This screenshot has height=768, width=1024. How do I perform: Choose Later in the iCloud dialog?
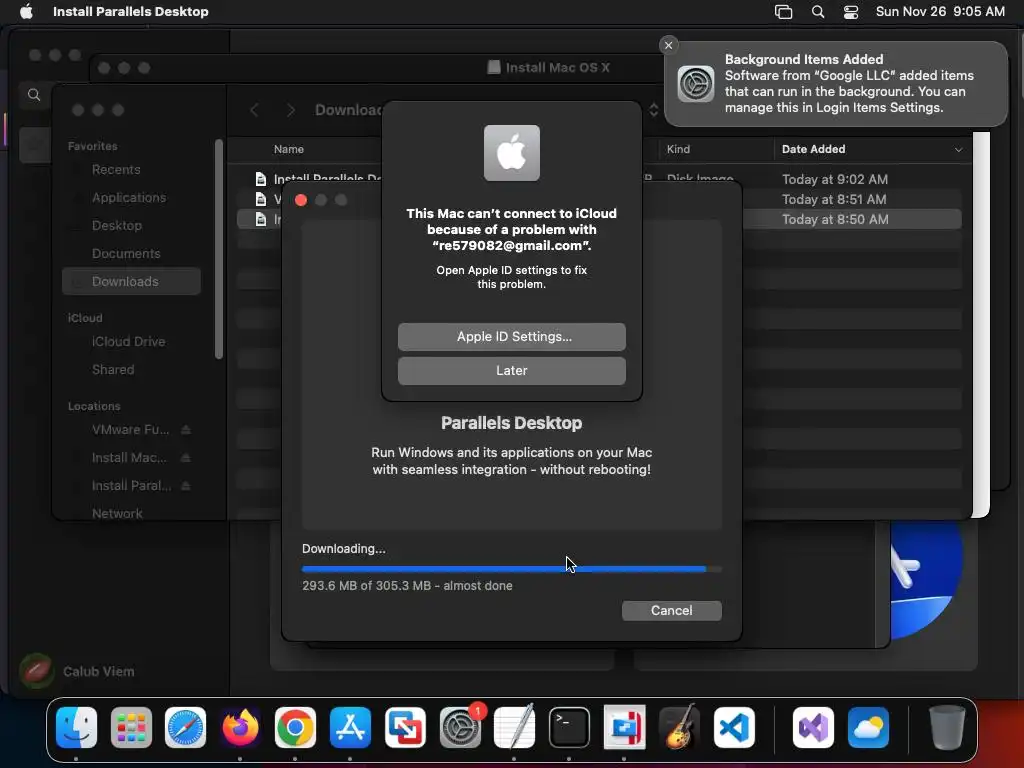511,370
